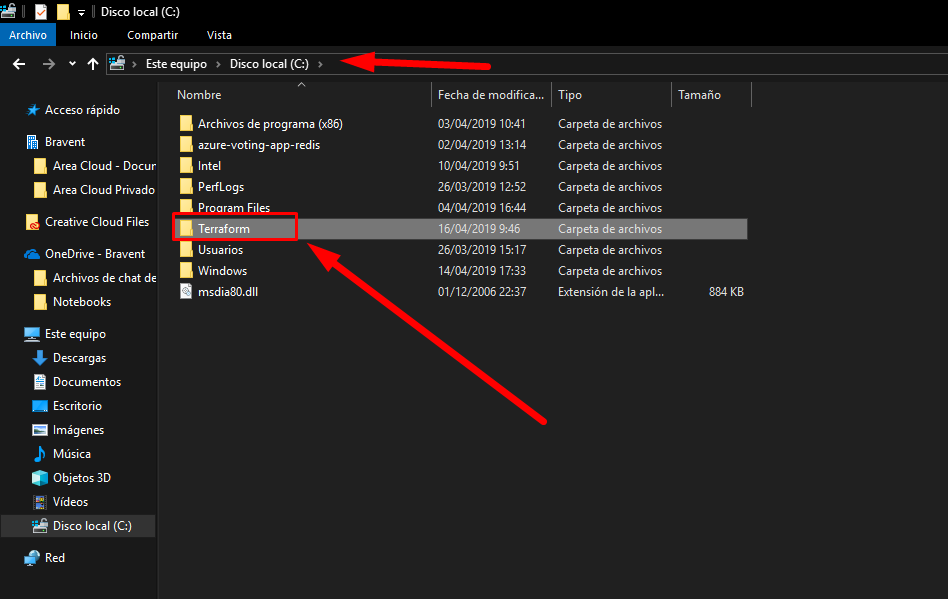Click the Escritorio desktop icon
Image resolution: width=948 pixels, height=599 pixels.
(40, 406)
